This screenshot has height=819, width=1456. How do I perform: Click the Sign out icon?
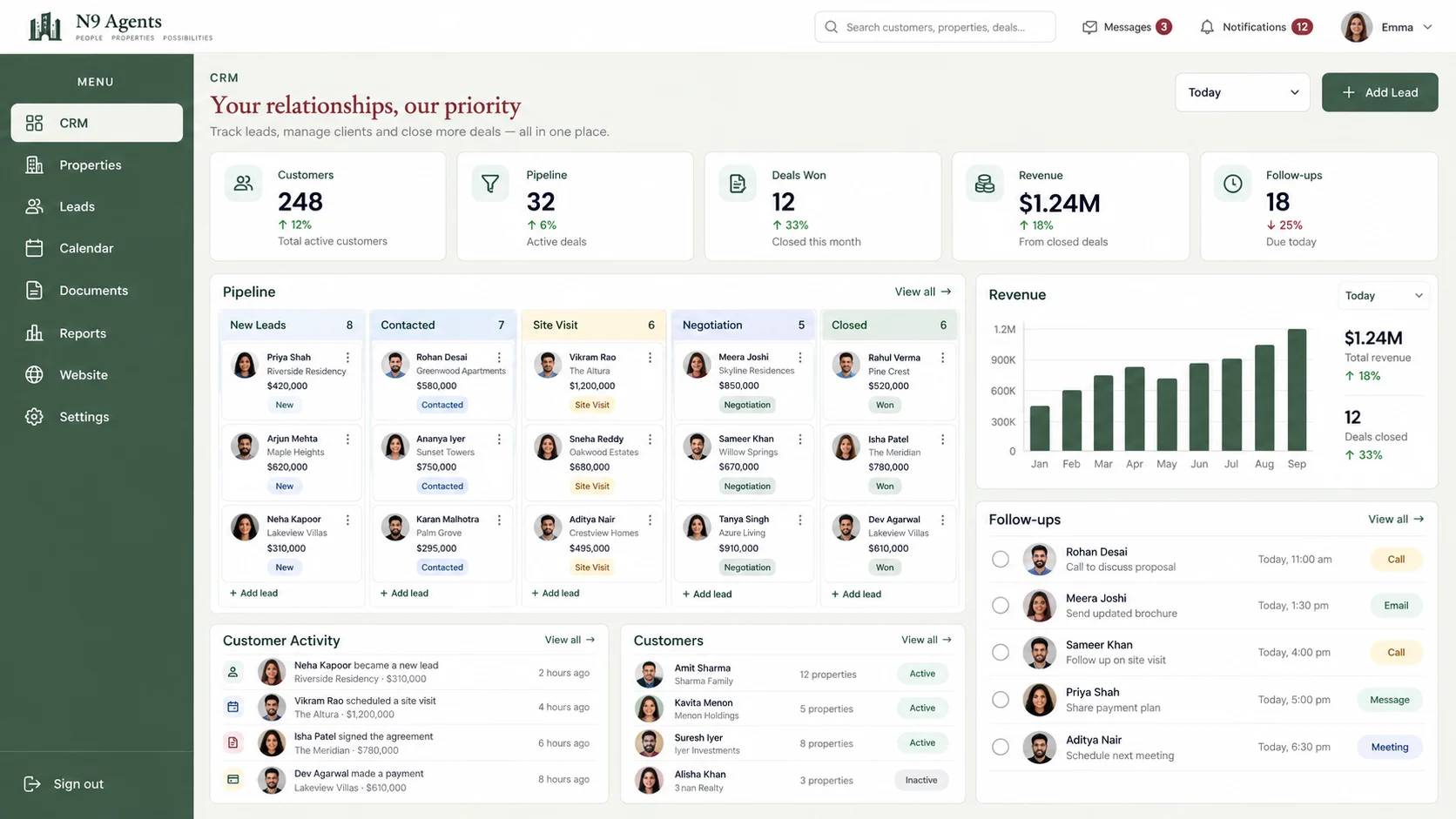[x=32, y=784]
